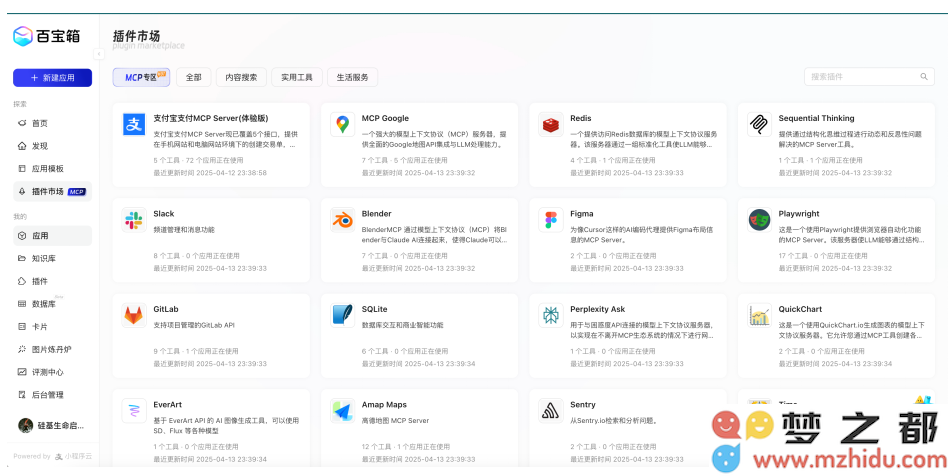Image resolution: width=949 pixels, height=476 pixels.
Task: Open the EverArt card title
Action: (x=168, y=405)
